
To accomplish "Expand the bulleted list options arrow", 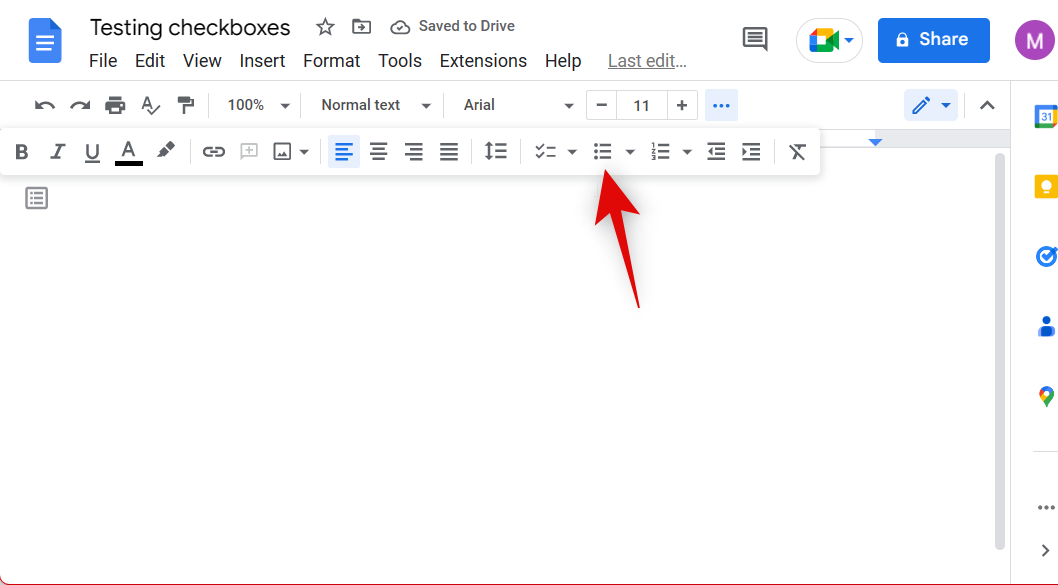I will pos(631,151).
